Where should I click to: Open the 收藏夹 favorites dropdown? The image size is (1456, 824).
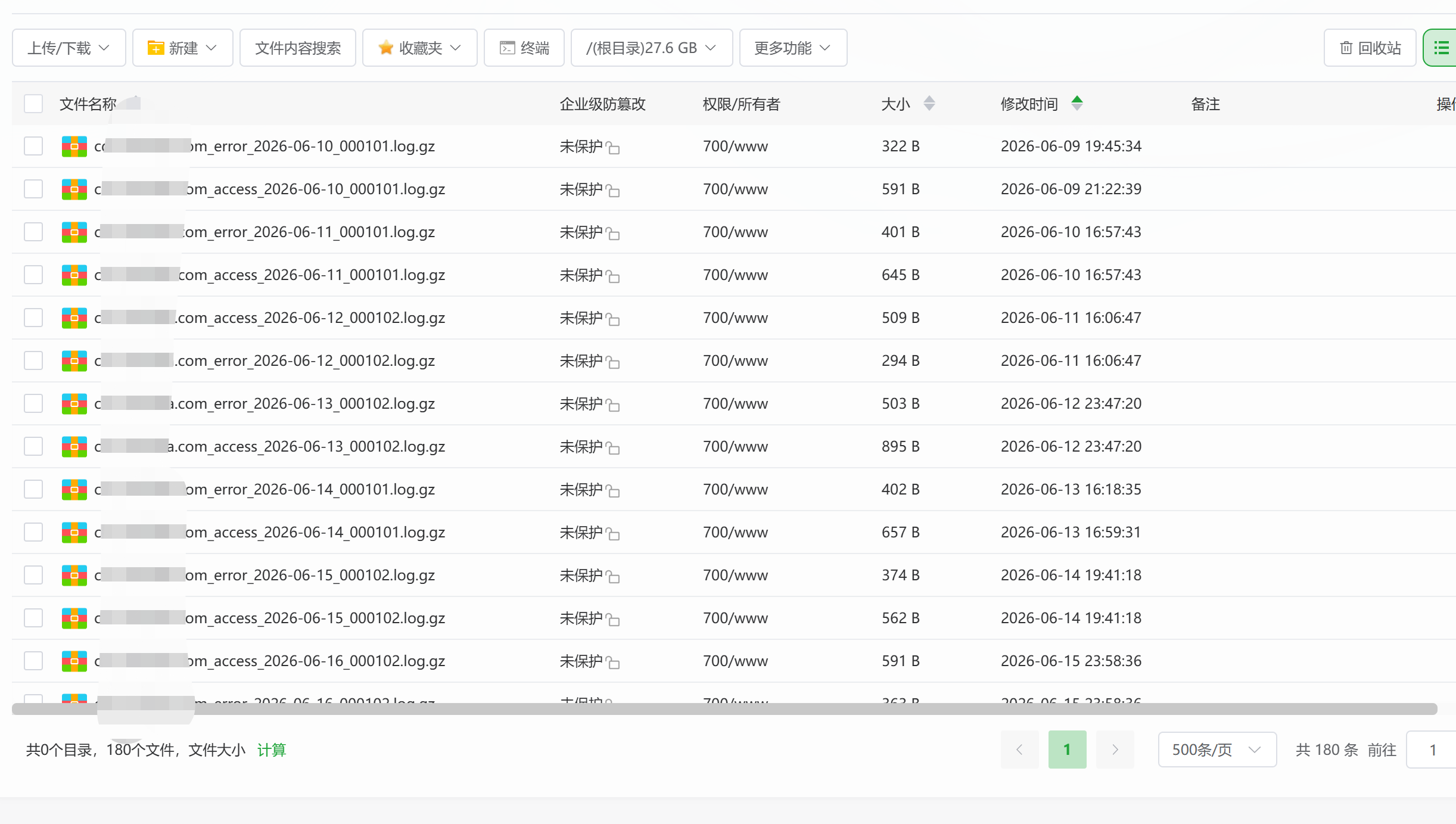coord(420,48)
